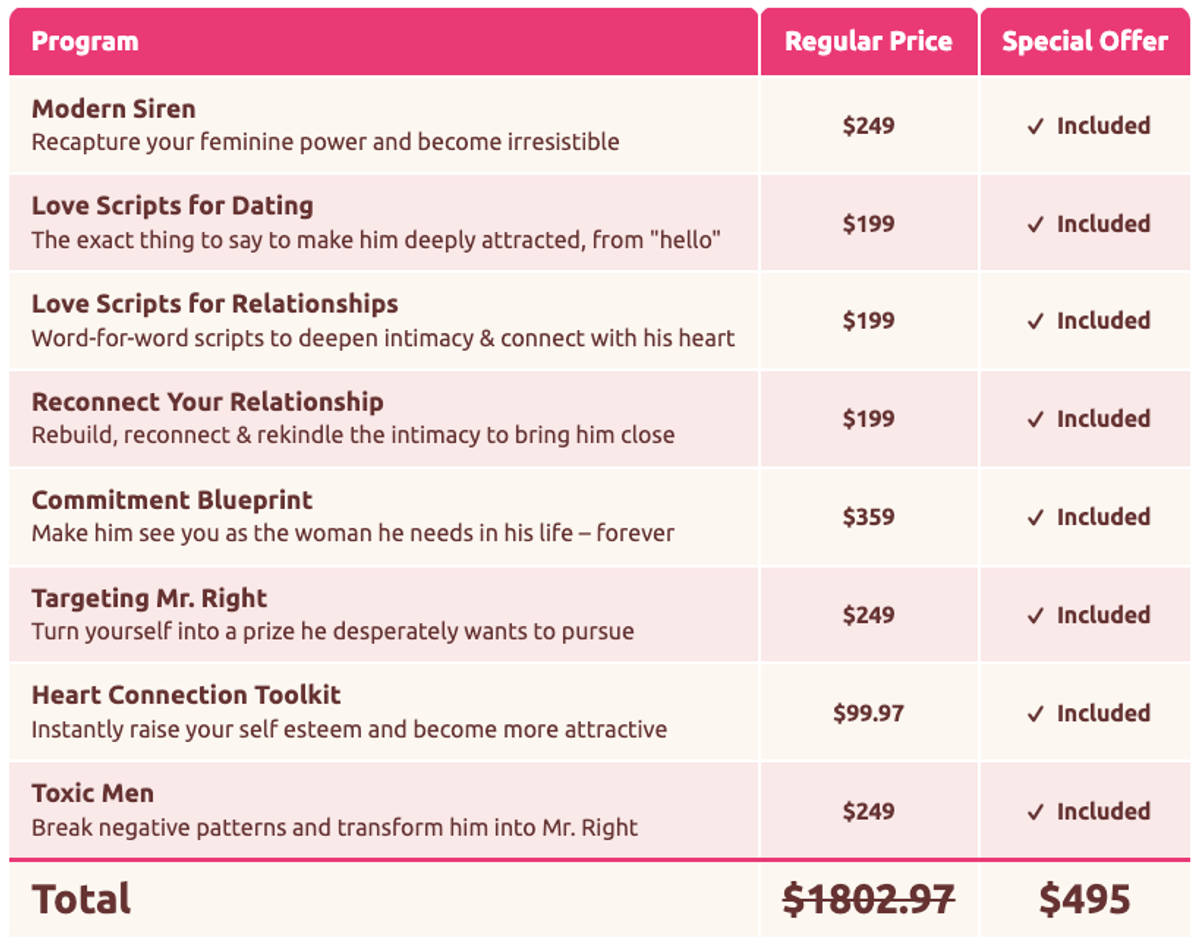Select the Toxic Men program title
The image size is (1200, 948).
[x=93, y=793]
